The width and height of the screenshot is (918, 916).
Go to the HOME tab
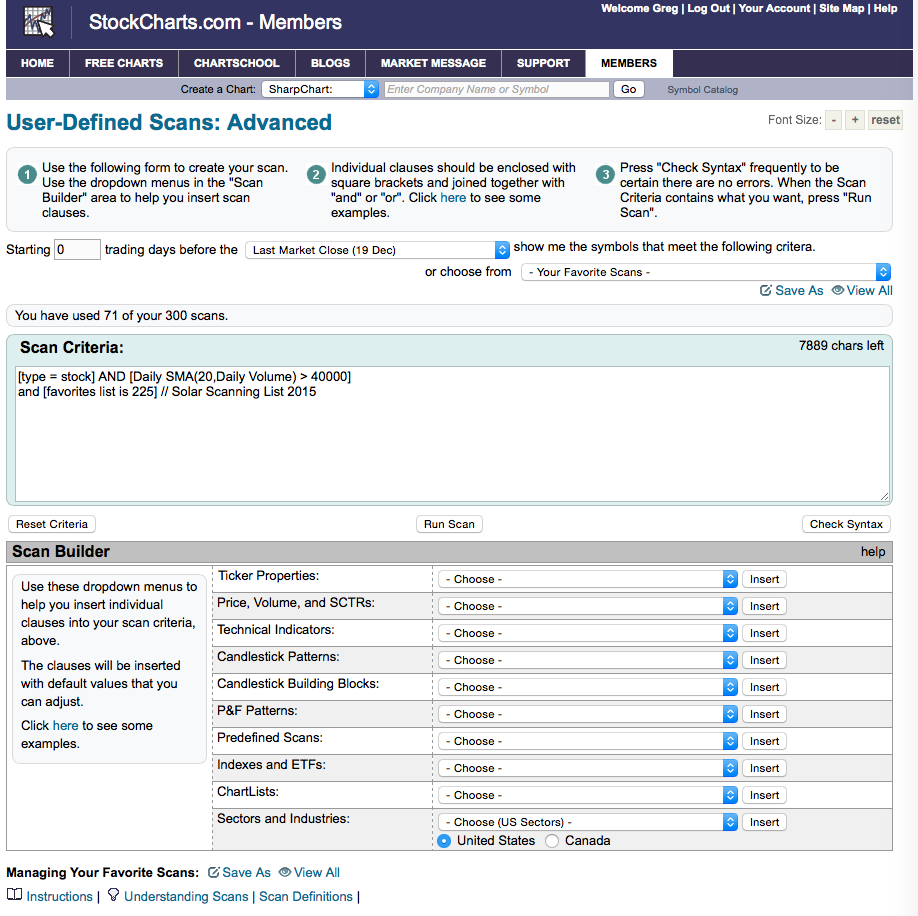coord(37,63)
